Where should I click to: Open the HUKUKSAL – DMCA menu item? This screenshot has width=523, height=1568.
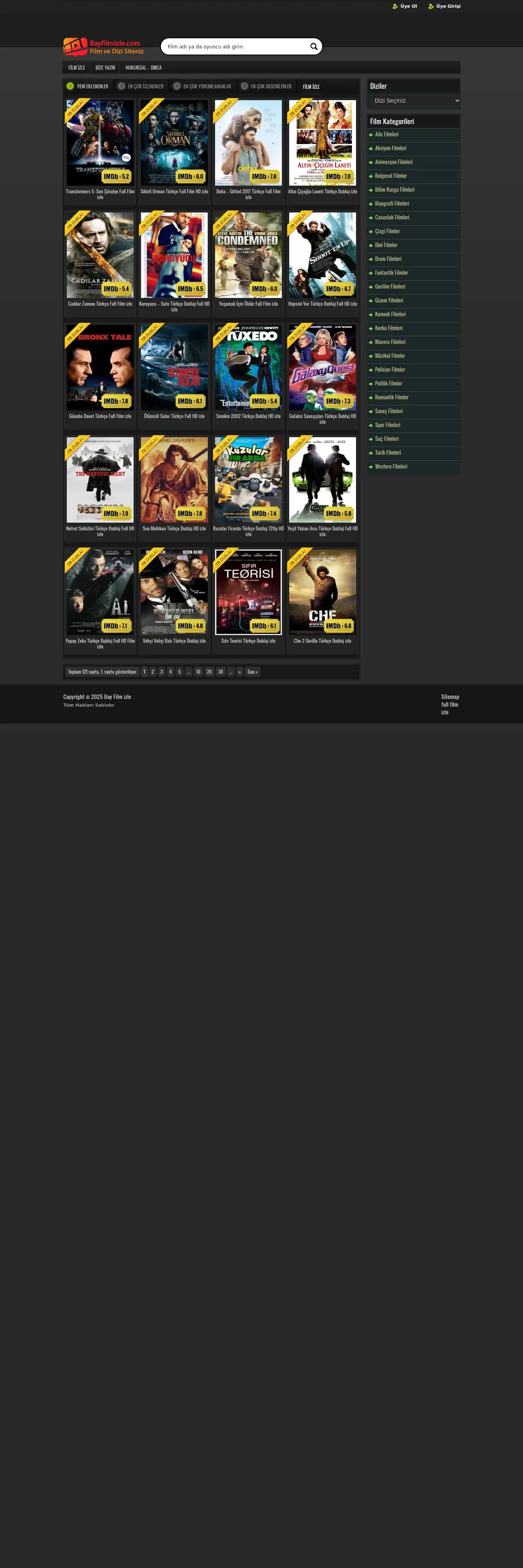[144, 68]
